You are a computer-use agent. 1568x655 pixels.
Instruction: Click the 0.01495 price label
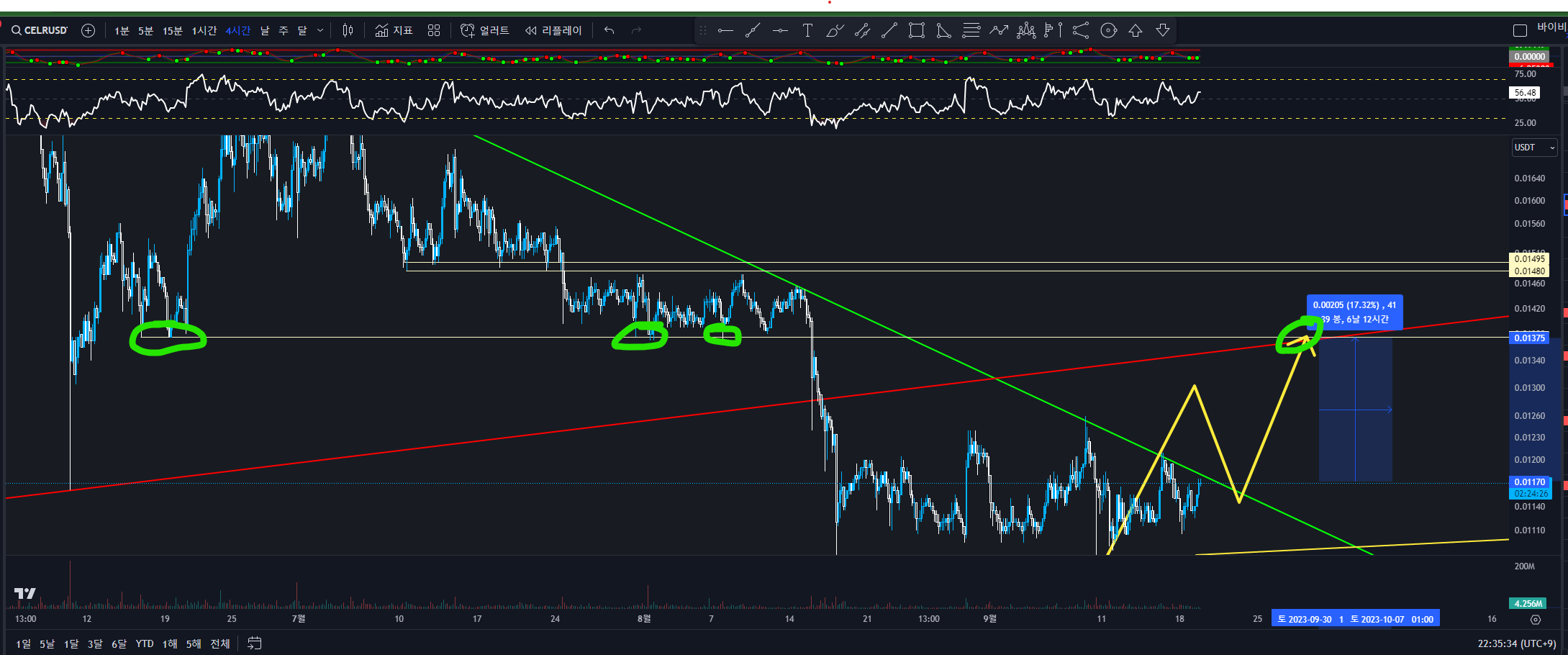click(x=1529, y=259)
